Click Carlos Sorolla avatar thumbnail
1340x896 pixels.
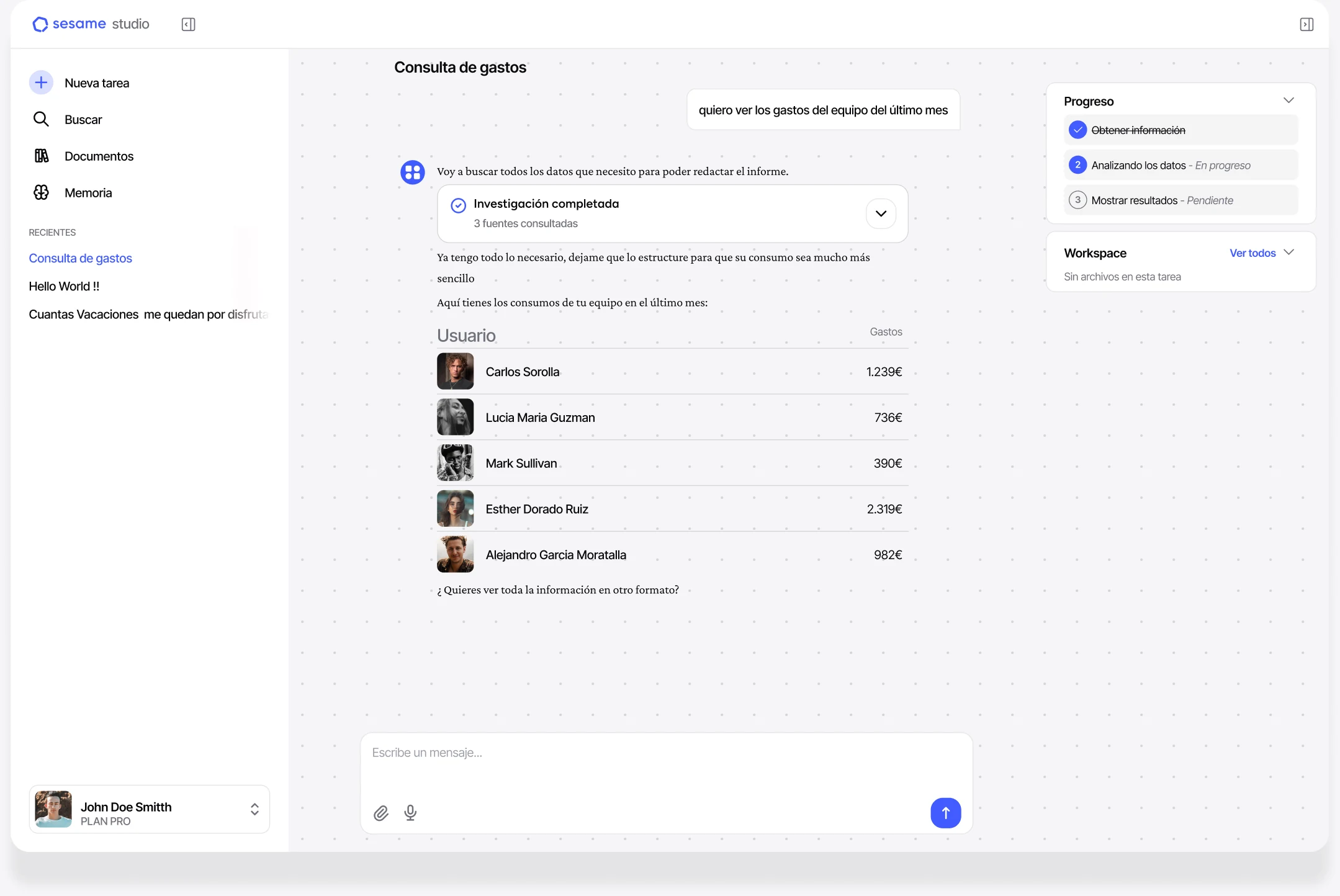[455, 371]
